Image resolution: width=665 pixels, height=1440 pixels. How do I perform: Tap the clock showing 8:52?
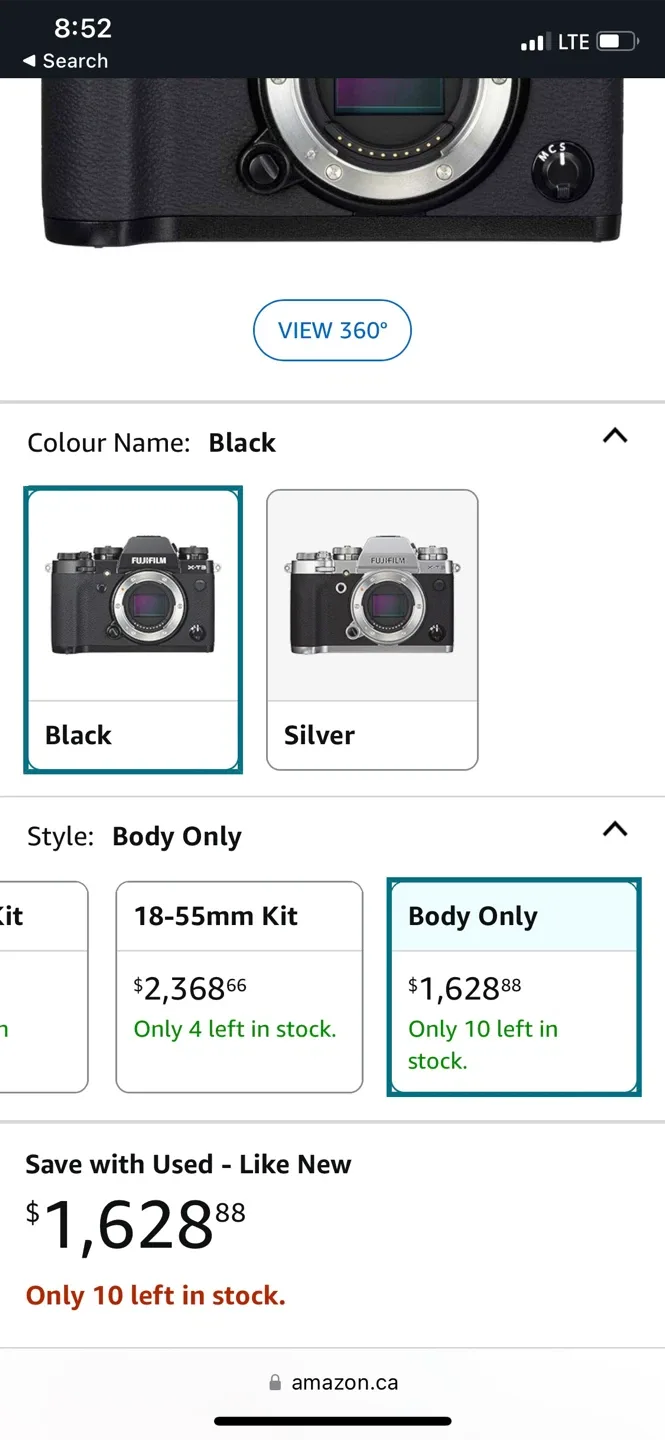[x=83, y=29]
